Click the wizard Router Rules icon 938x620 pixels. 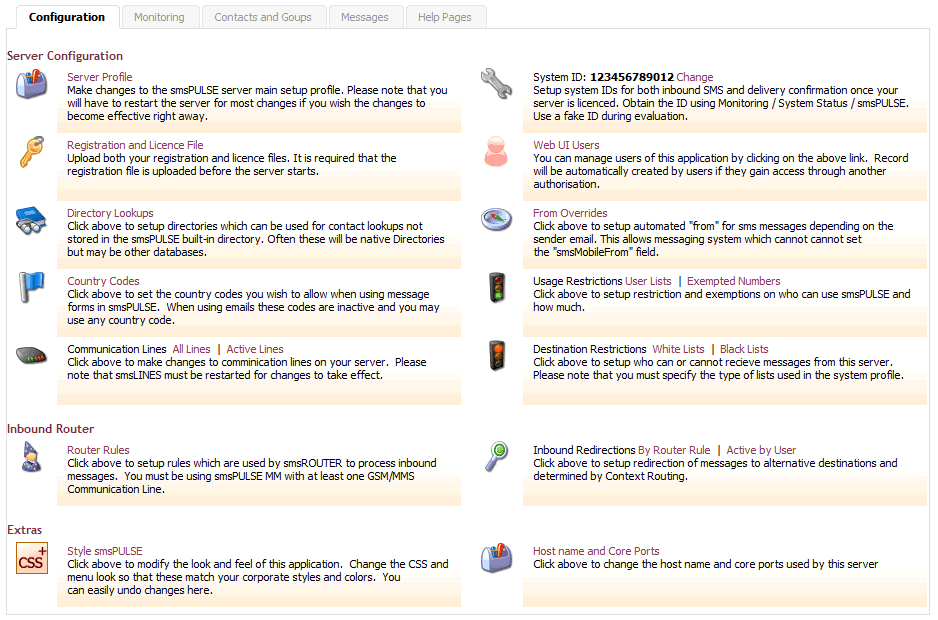[x=31, y=457]
